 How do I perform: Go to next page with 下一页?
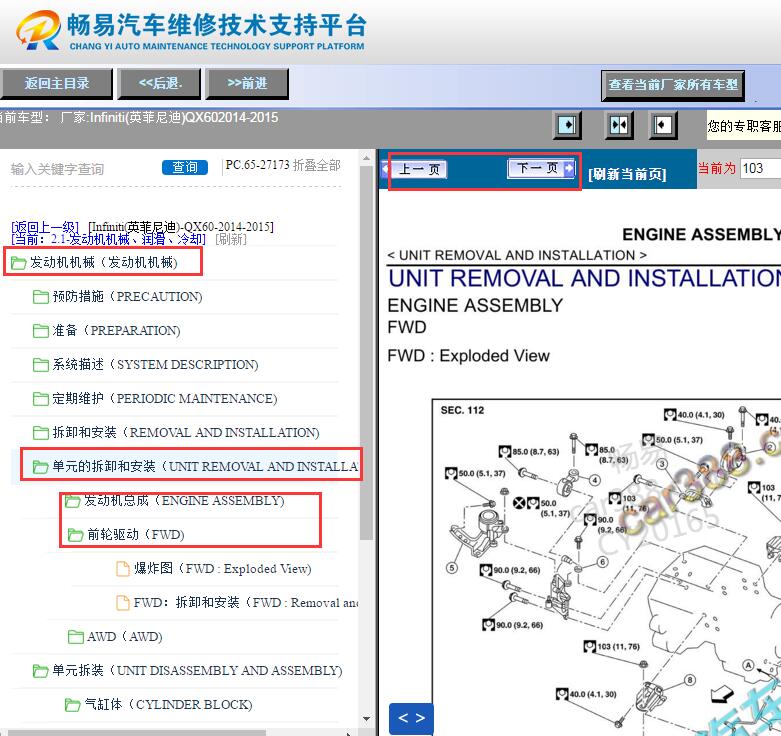click(x=541, y=168)
